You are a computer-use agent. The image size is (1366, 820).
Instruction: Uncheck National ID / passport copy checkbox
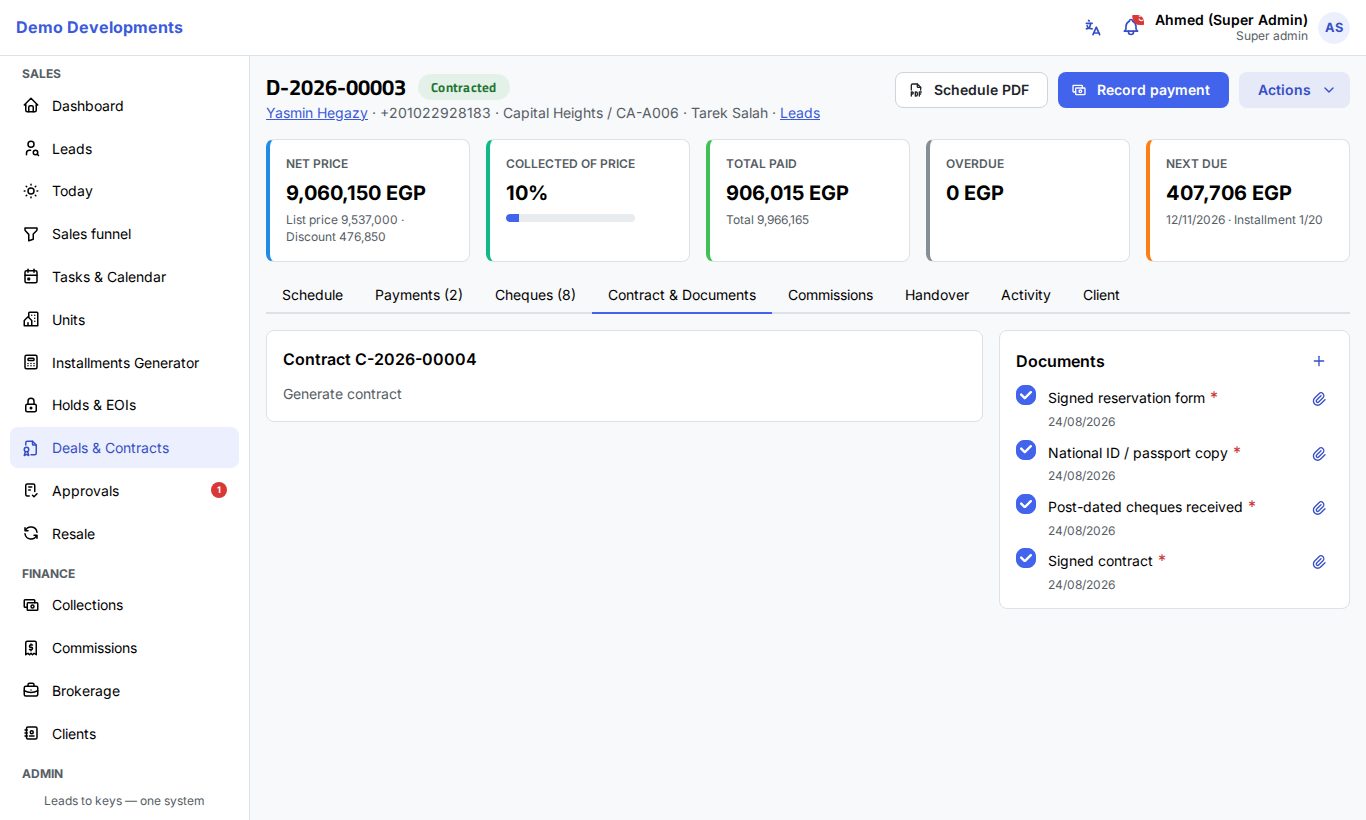(x=1026, y=449)
